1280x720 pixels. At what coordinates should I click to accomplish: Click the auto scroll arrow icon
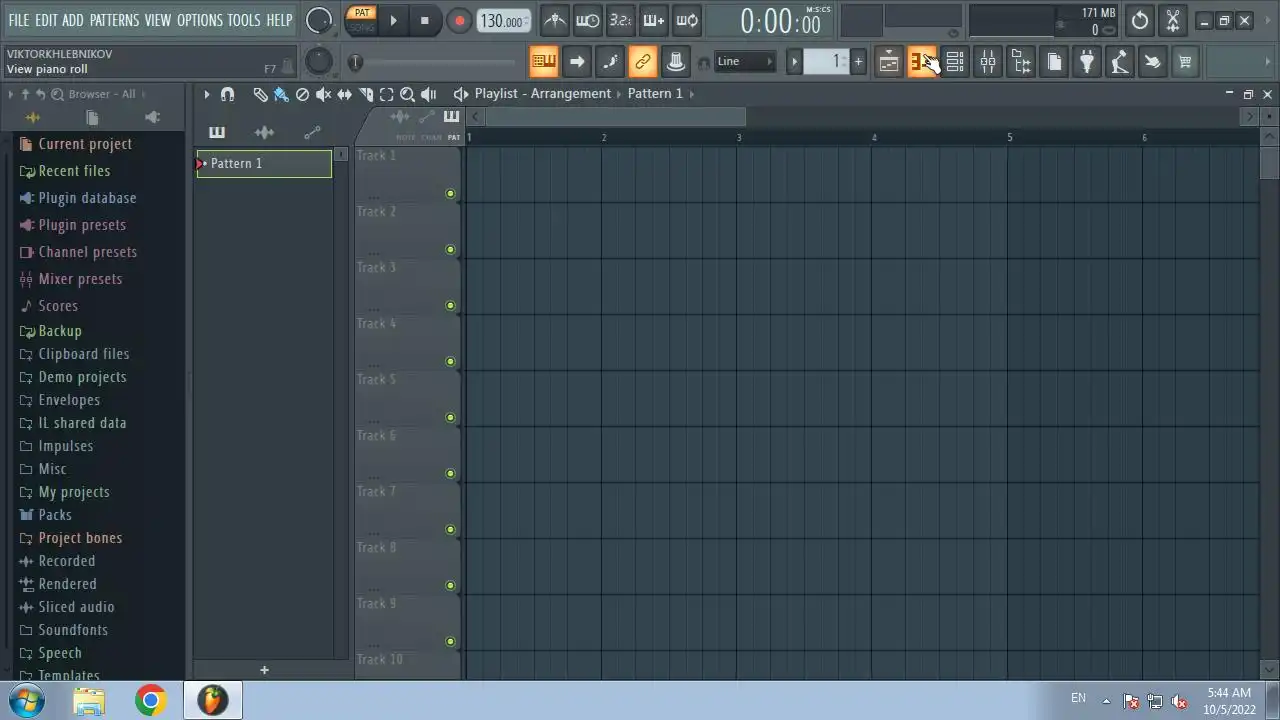click(577, 62)
